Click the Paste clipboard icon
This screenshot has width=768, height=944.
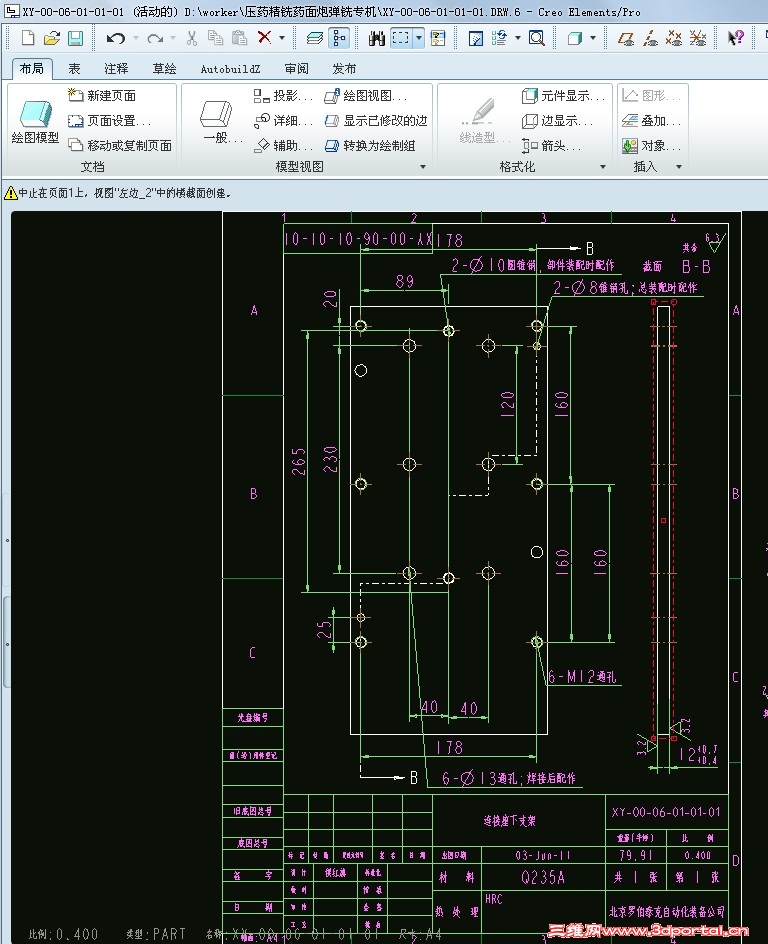pyautogui.click(x=240, y=38)
